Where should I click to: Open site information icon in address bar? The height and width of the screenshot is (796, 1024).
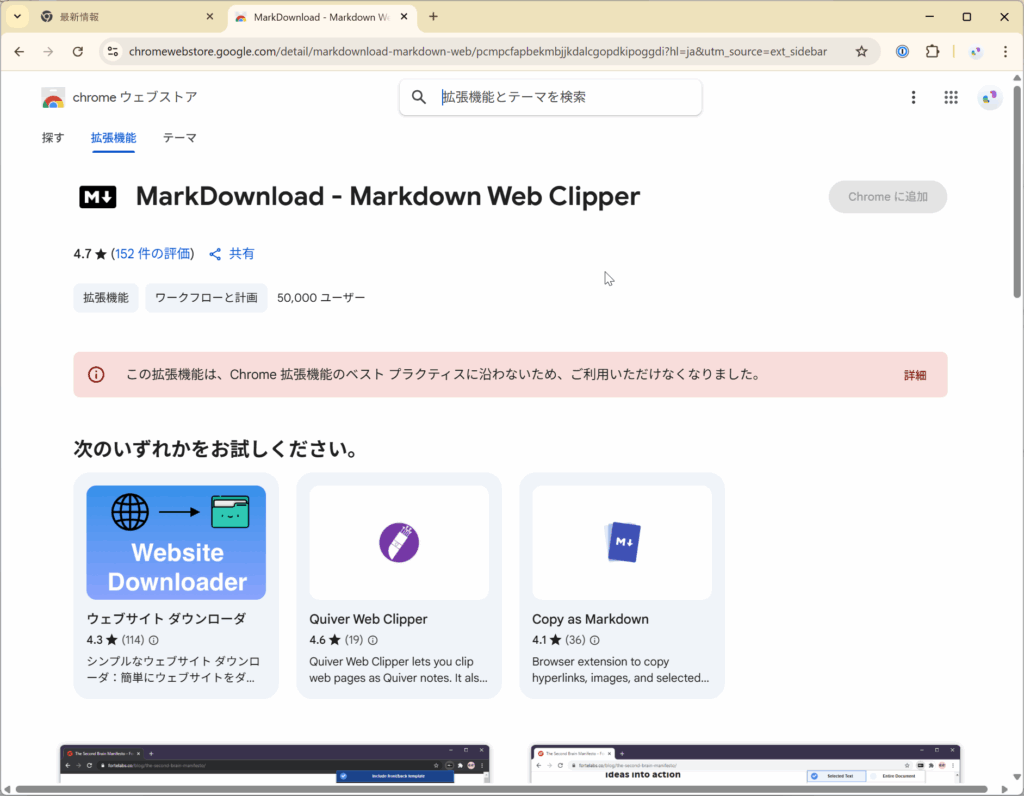[x=113, y=52]
